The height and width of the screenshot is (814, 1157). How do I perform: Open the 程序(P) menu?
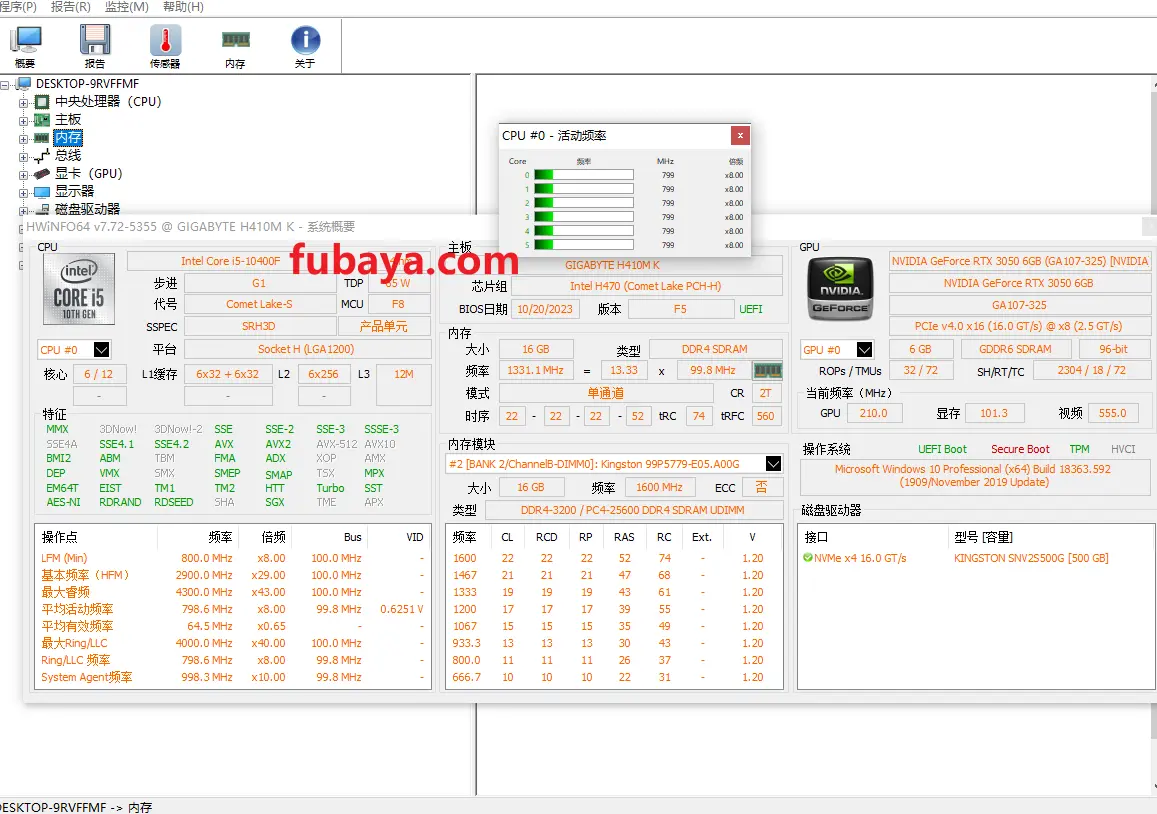tap(18, 7)
